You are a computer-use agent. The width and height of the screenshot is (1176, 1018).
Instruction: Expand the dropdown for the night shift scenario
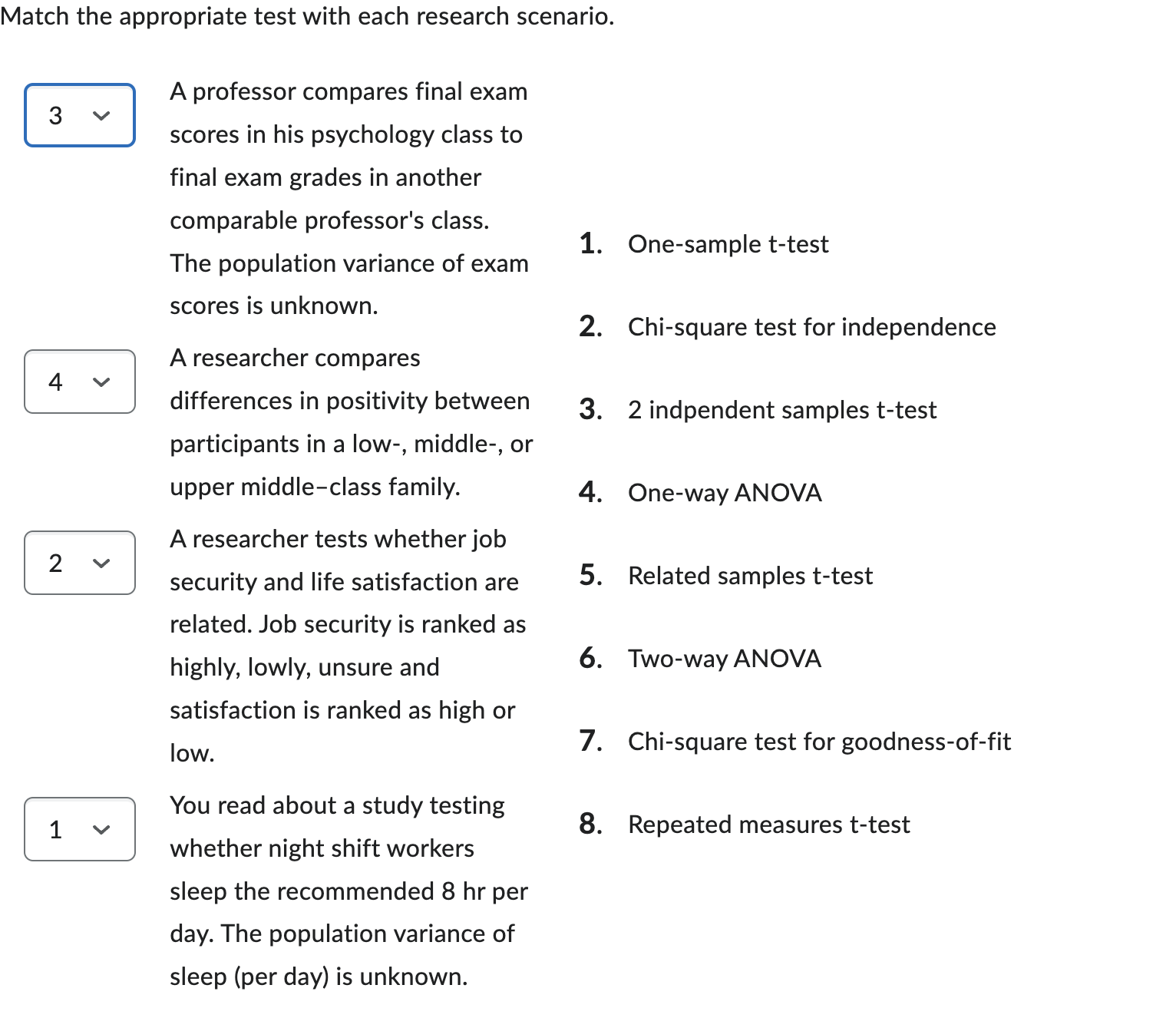101,829
